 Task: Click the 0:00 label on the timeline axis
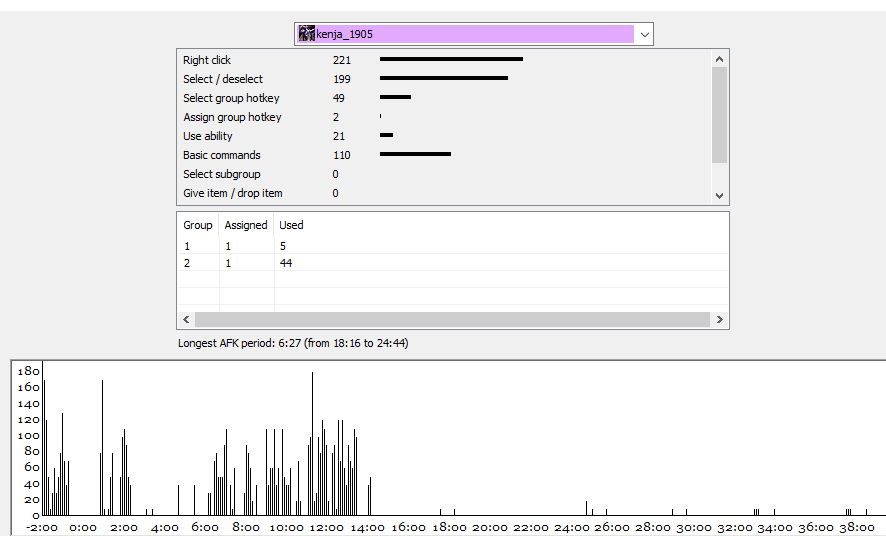click(82, 528)
